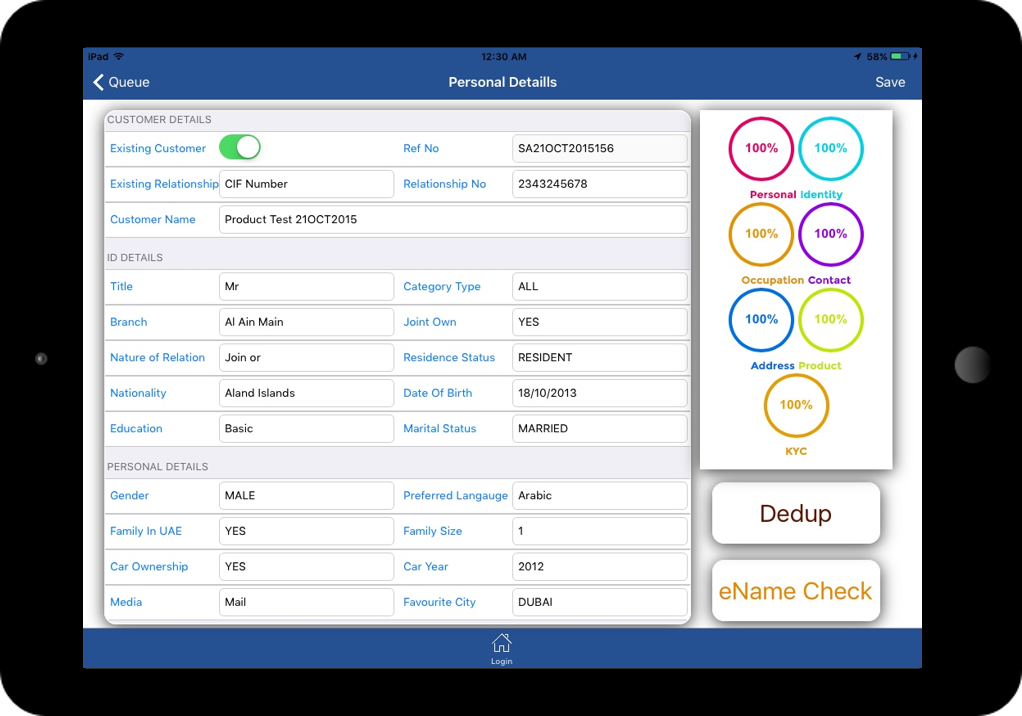Viewport: 1022px width, 716px height.
Task: Toggle the Existing Customer switch off
Action: pos(240,148)
